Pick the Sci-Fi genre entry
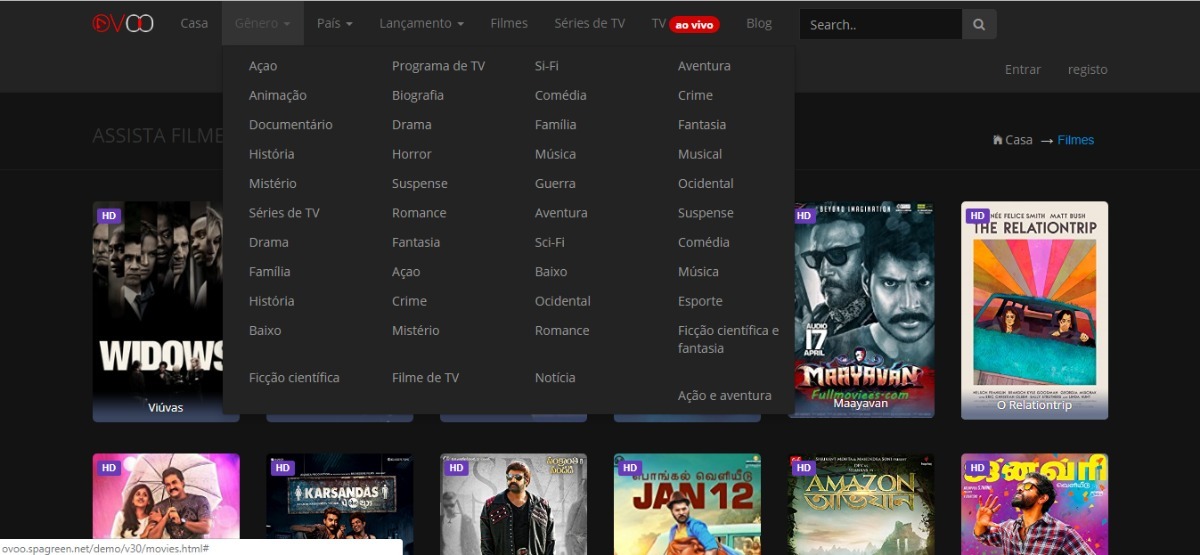This screenshot has width=1200, height=555. pos(550,242)
